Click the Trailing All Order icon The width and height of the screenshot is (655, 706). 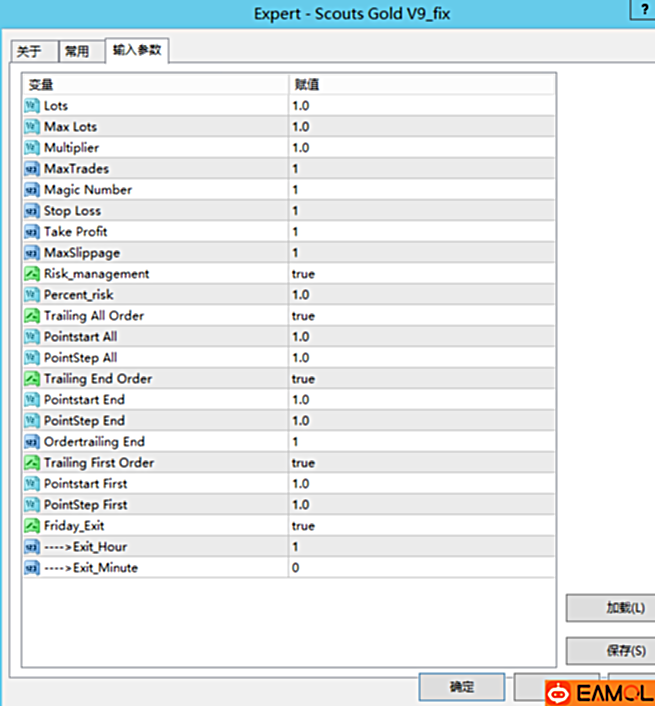[32, 316]
